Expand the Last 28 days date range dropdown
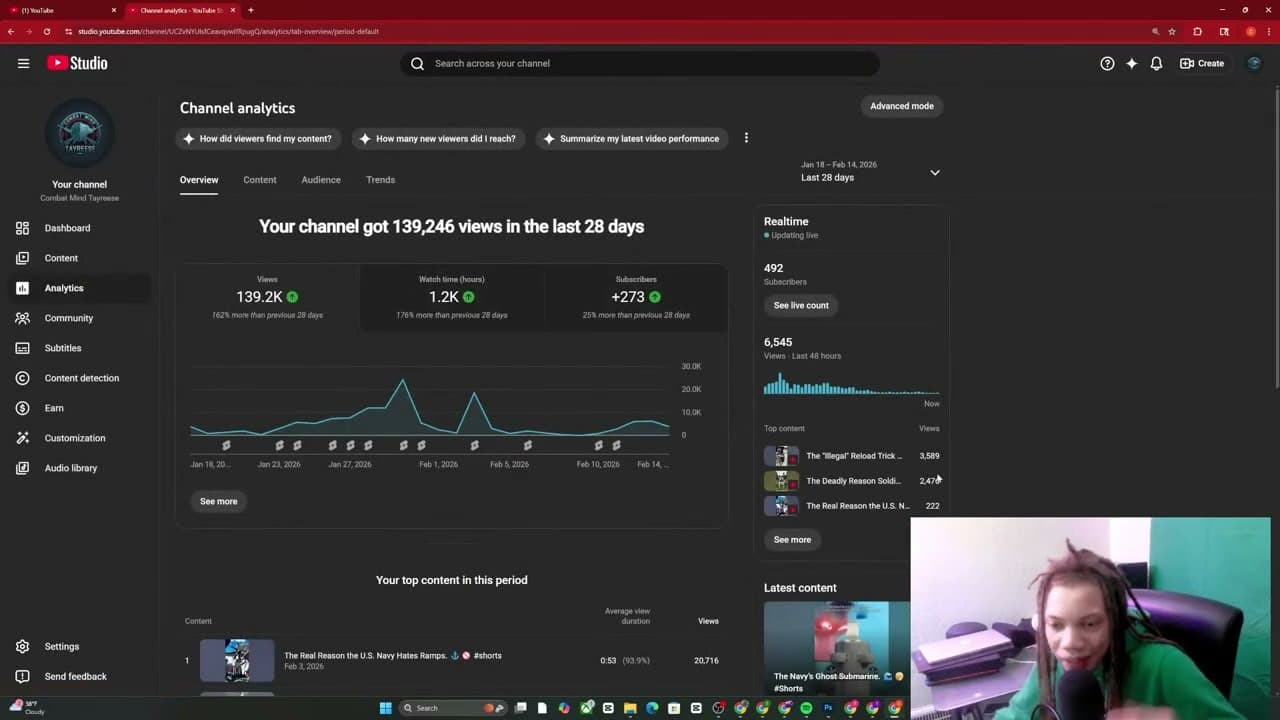Viewport: 1280px width, 720px height. 869,171
